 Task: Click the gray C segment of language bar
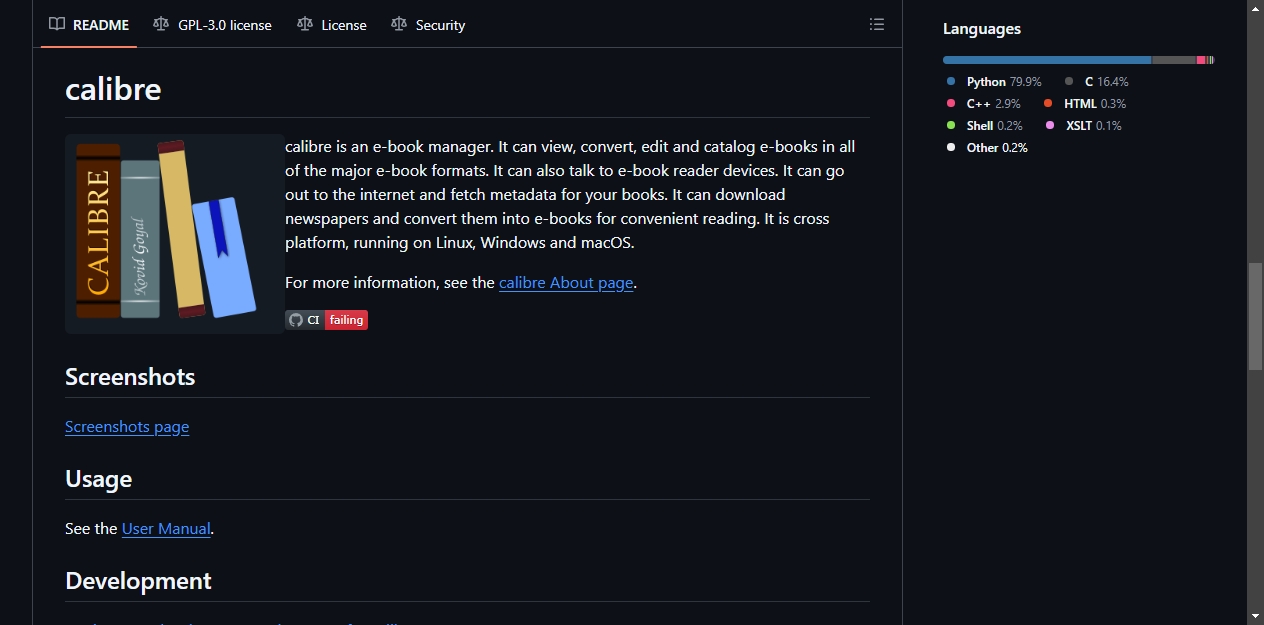pos(1174,60)
